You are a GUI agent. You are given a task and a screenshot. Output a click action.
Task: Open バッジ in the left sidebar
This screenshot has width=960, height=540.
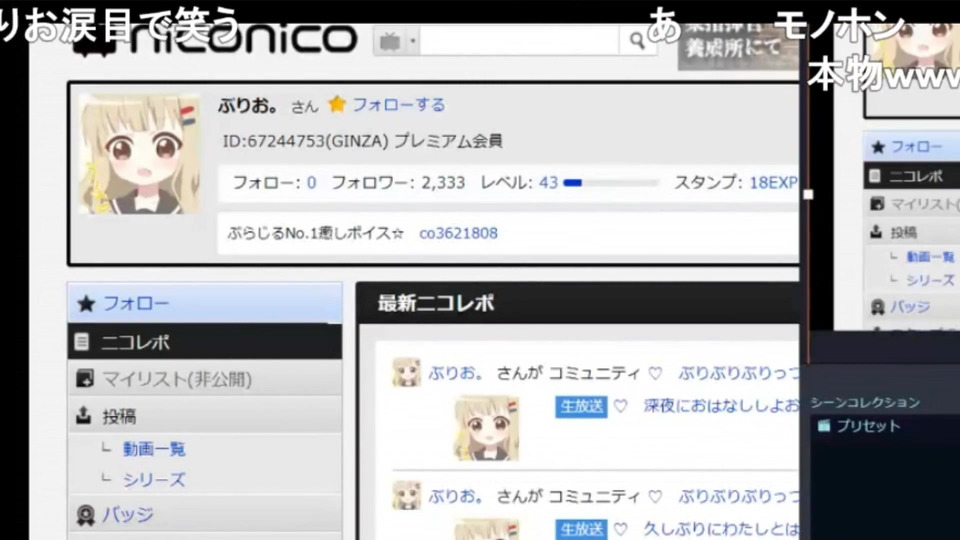click(x=204, y=514)
